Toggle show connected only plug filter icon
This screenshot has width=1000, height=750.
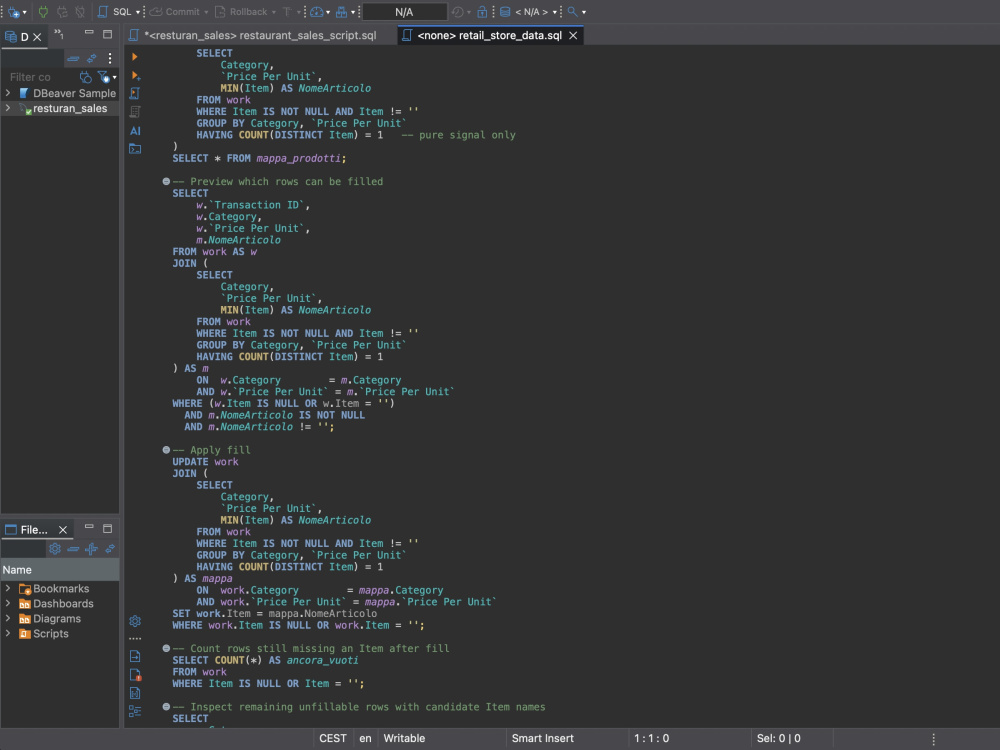[x=85, y=77]
